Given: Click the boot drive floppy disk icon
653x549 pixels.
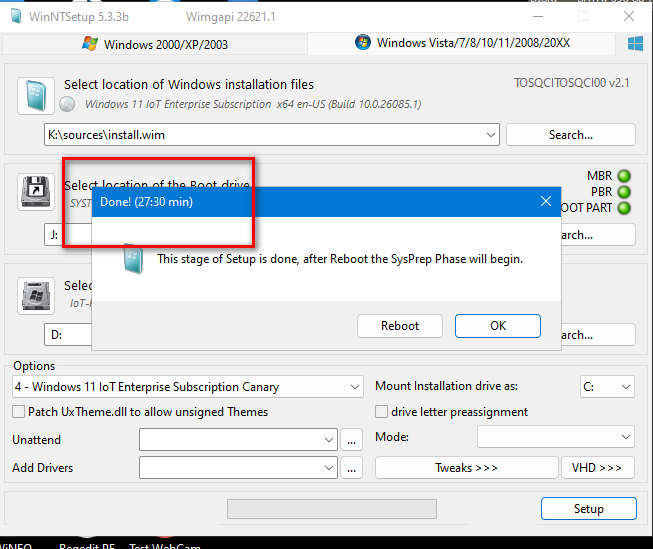Looking at the screenshot, I should 36,192.
